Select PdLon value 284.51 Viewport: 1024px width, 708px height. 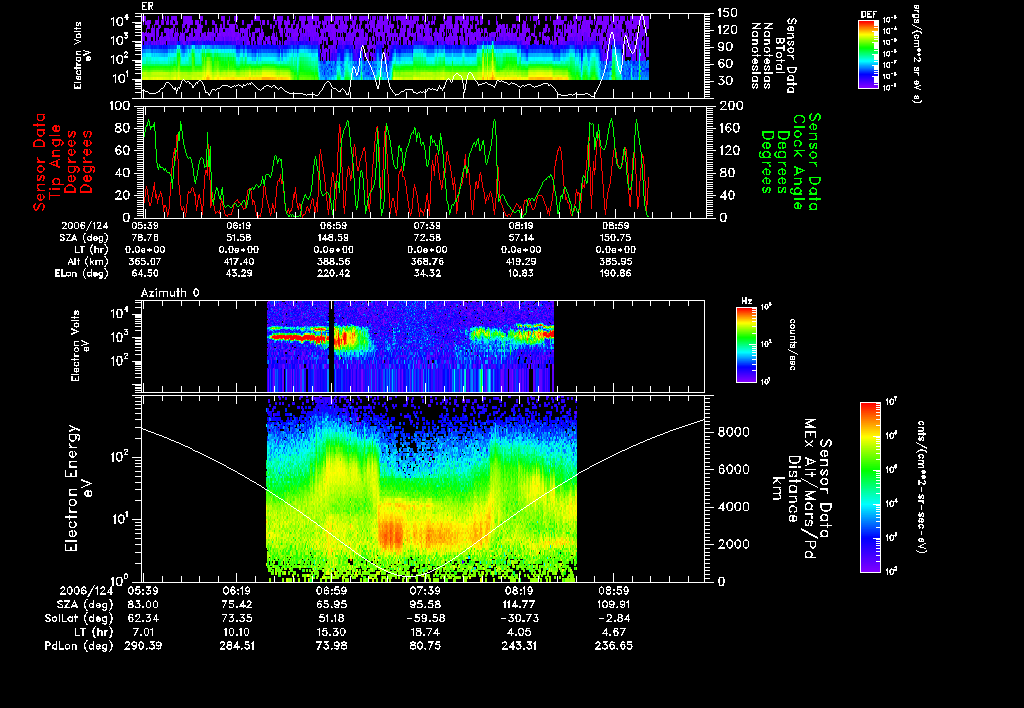click(x=237, y=646)
